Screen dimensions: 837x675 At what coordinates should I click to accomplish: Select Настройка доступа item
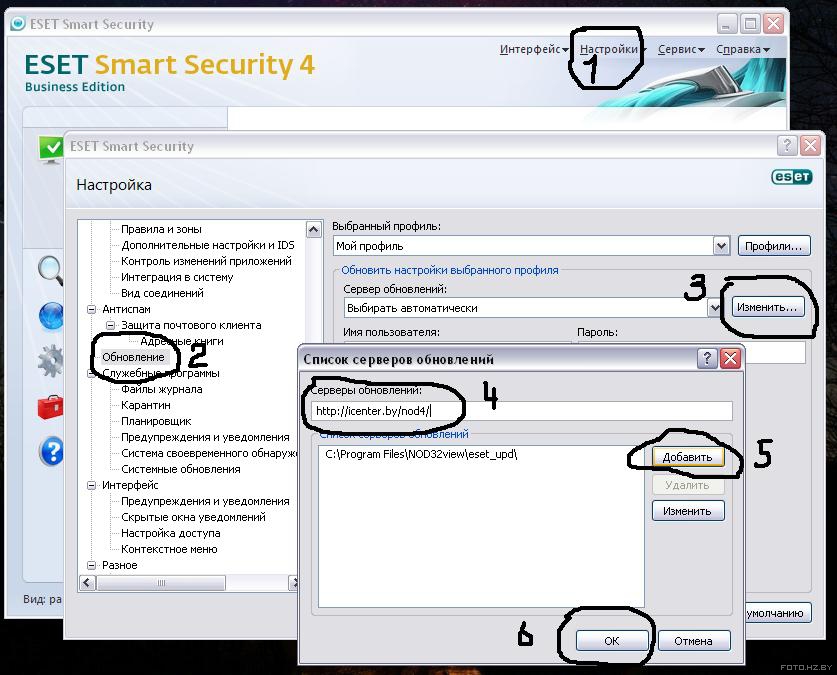coord(171,533)
